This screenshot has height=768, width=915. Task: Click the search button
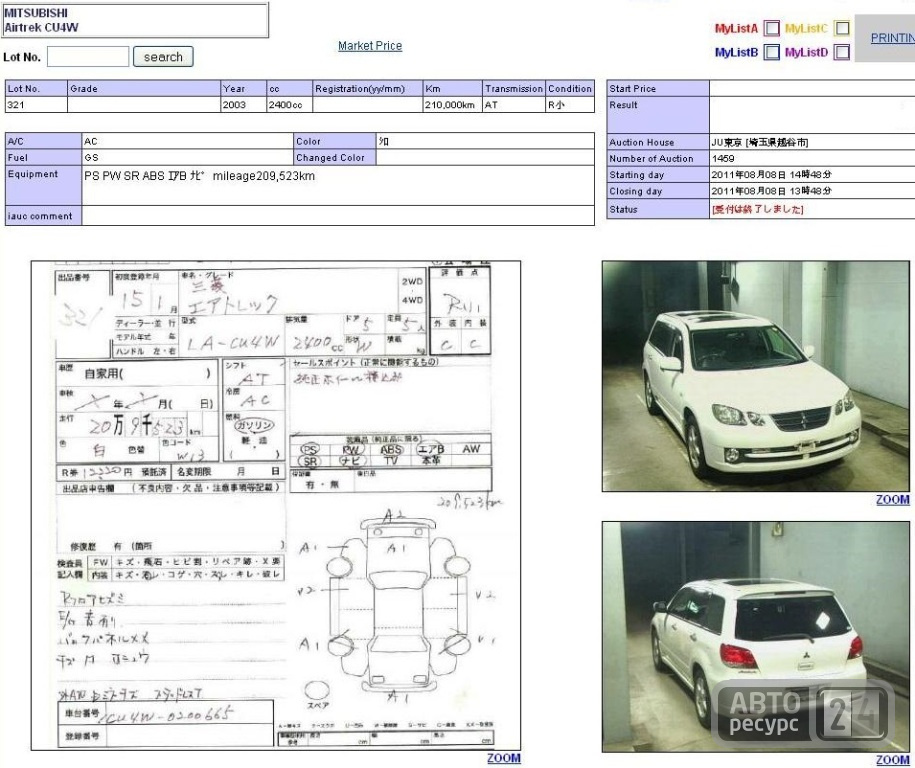(163, 57)
